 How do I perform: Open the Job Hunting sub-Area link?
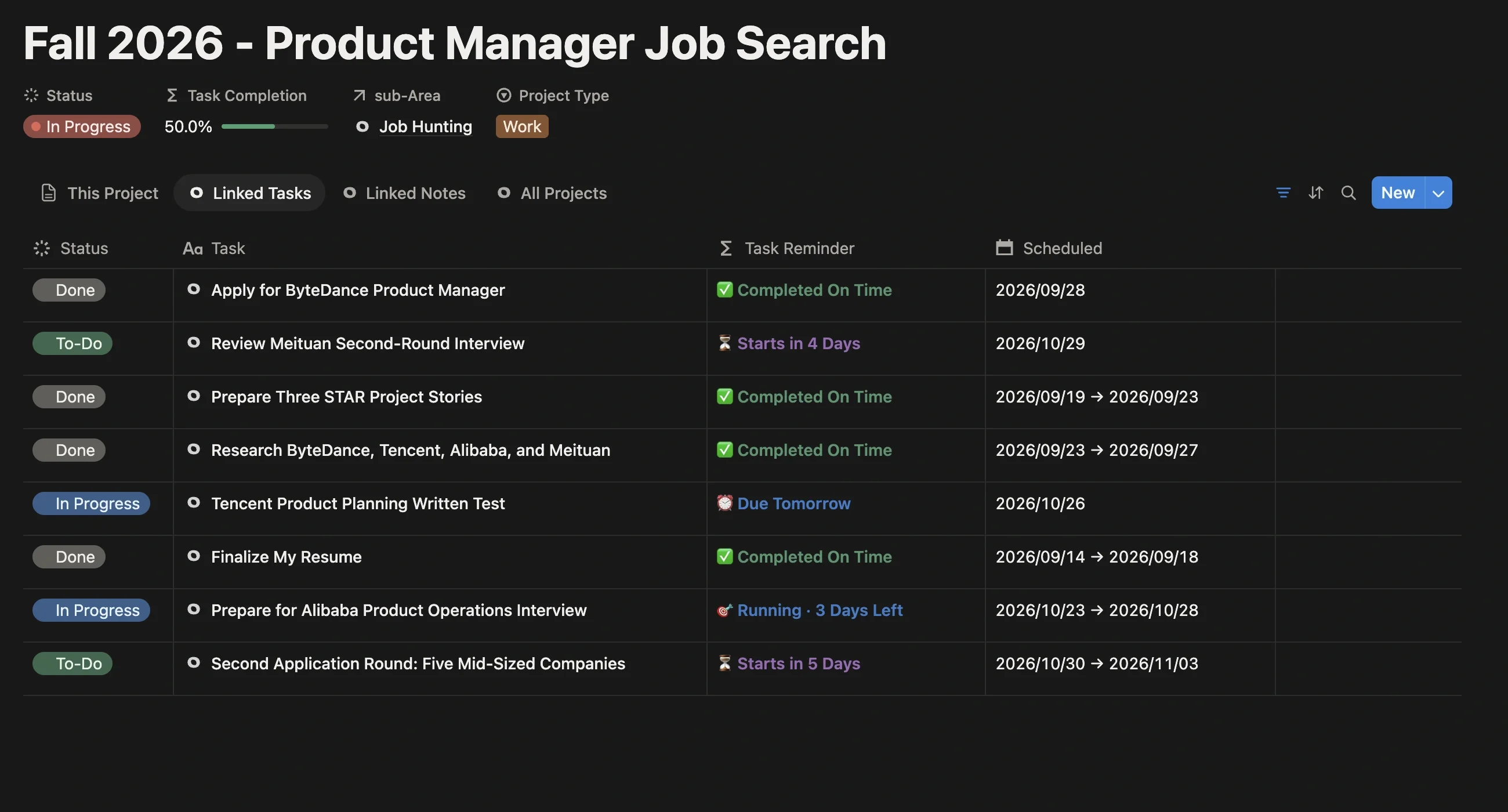click(425, 126)
